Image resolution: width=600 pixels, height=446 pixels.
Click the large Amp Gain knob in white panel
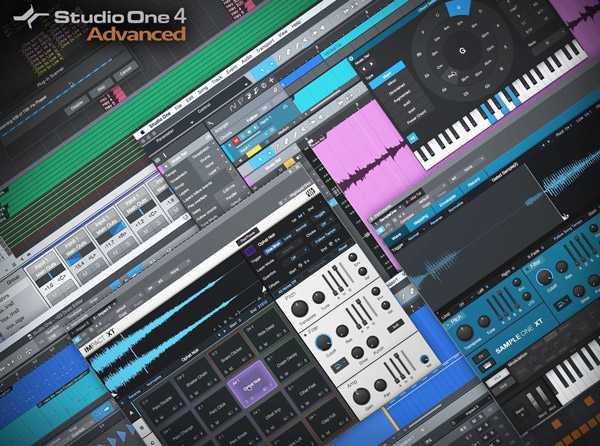point(360,396)
